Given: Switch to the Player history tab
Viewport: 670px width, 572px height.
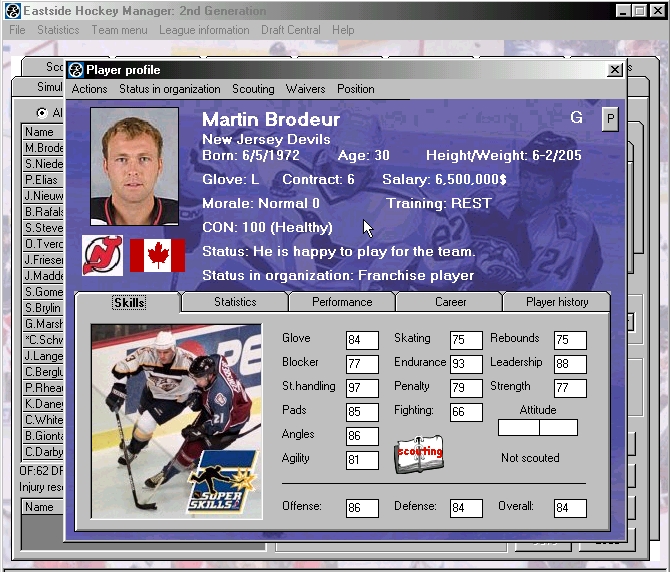Looking at the screenshot, I should [557, 302].
